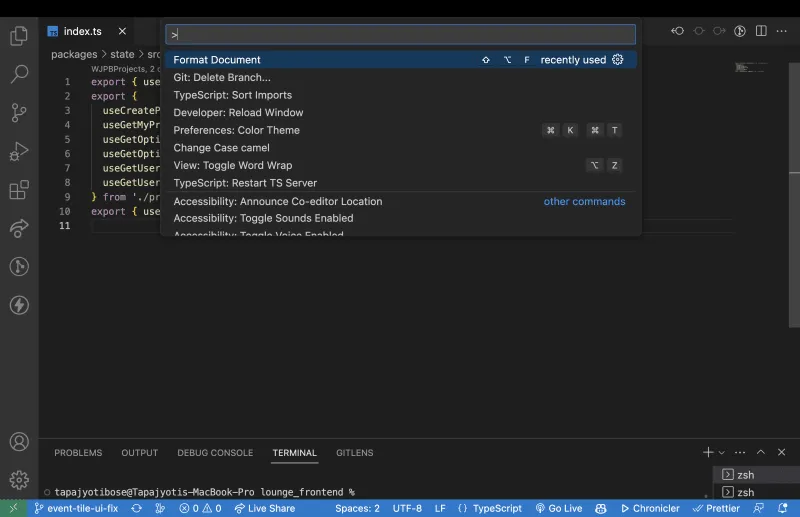800x517 pixels.
Task: Click Go Live server button
Action: 559,508
